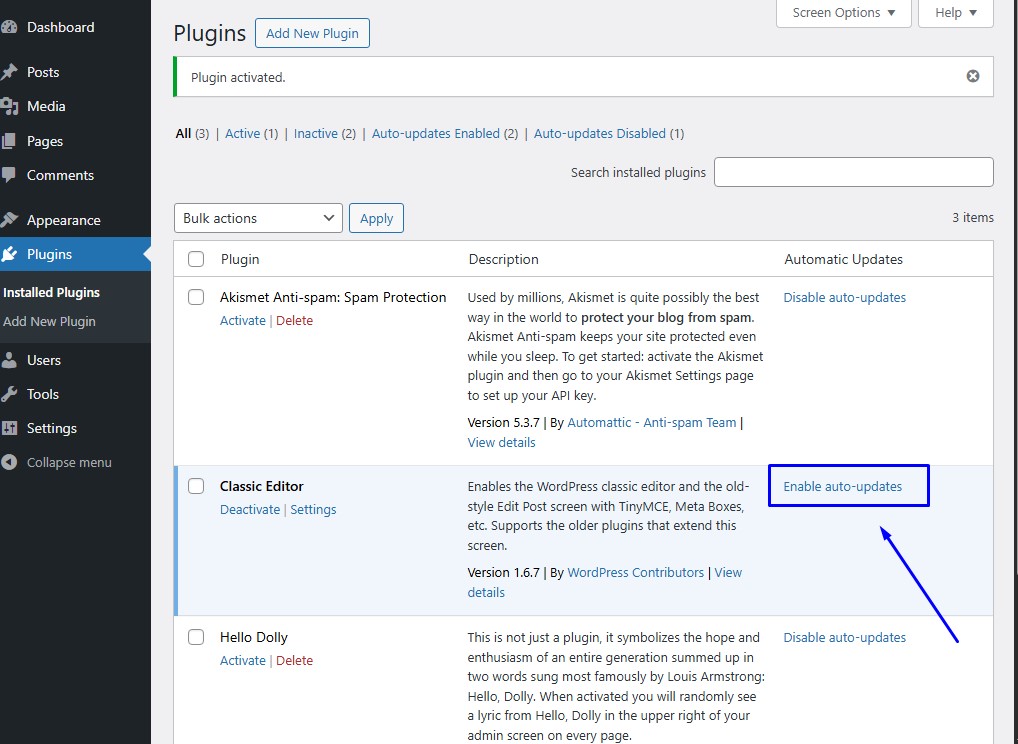Open the Bulk actions dropdown

pyautogui.click(x=258, y=217)
